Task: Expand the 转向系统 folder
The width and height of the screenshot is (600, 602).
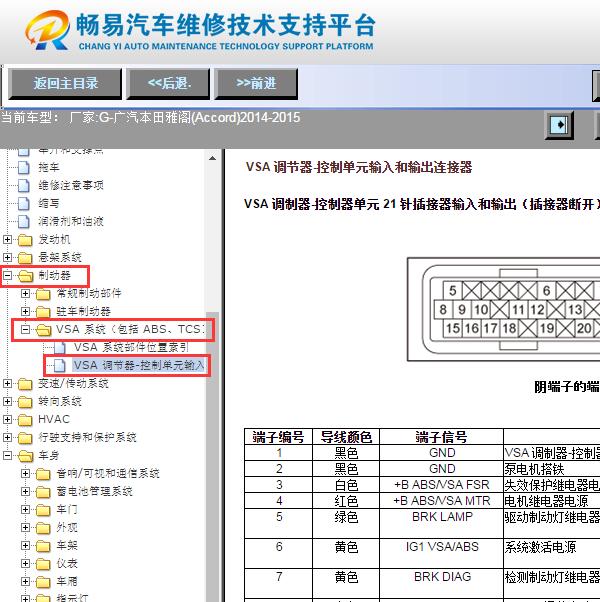Action: click(x=7, y=402)
